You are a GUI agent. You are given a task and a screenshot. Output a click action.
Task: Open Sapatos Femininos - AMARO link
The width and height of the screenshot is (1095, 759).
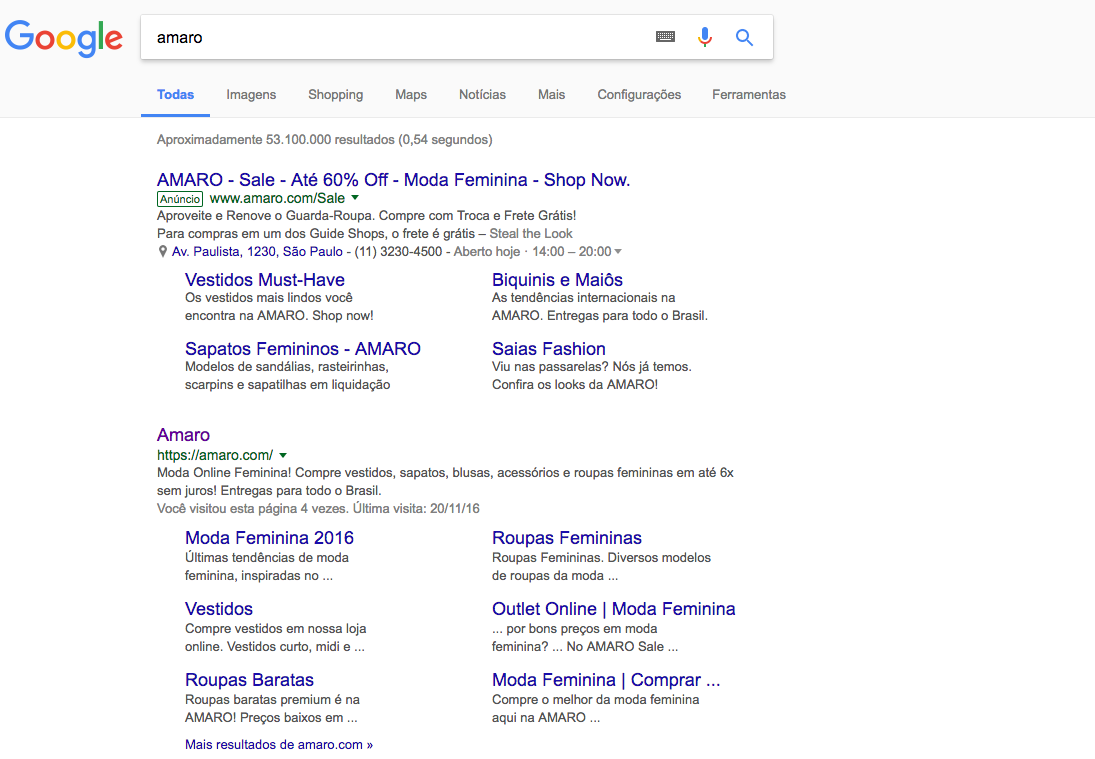tap(302, 348)
